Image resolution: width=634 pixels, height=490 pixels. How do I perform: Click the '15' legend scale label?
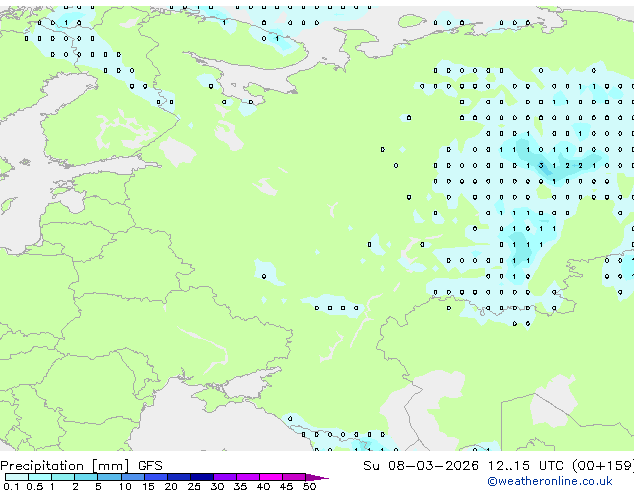tap(148, 486)
